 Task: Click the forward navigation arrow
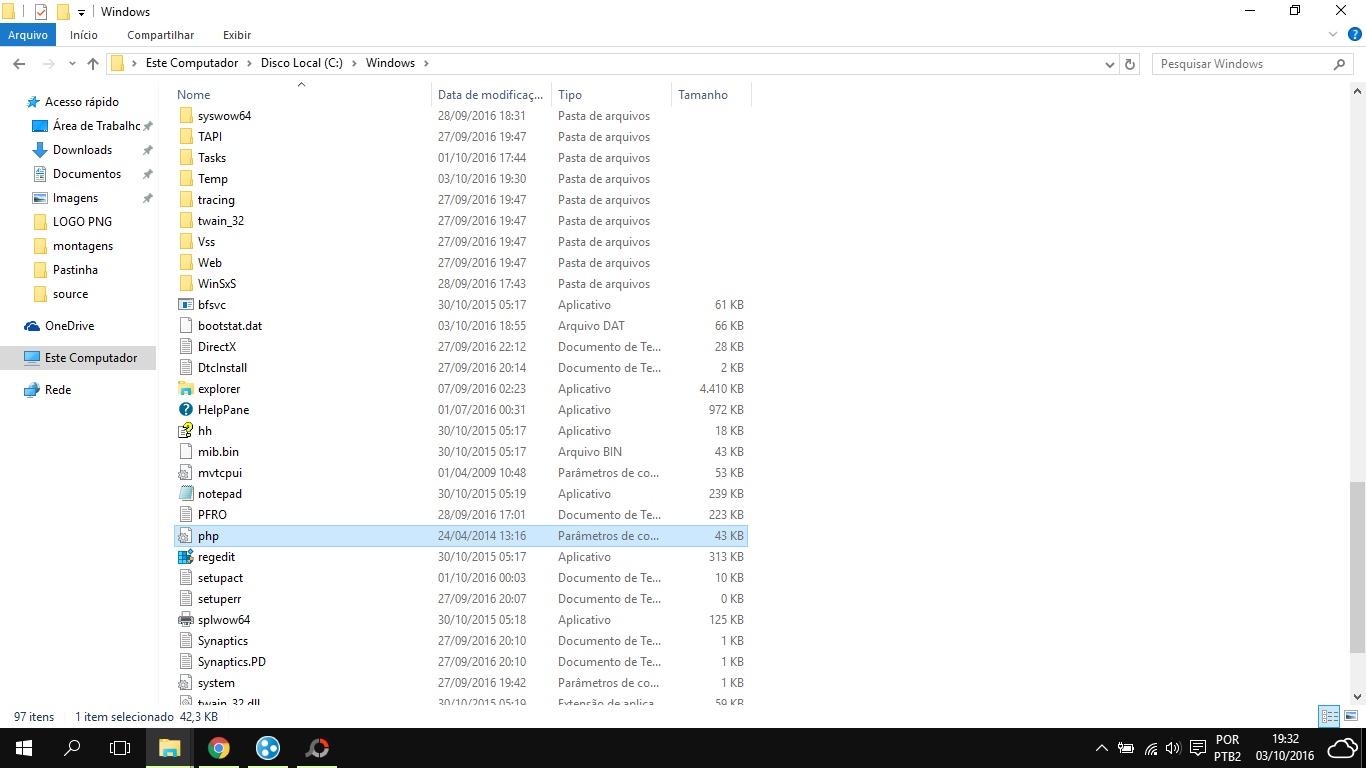tap(46, 64)
